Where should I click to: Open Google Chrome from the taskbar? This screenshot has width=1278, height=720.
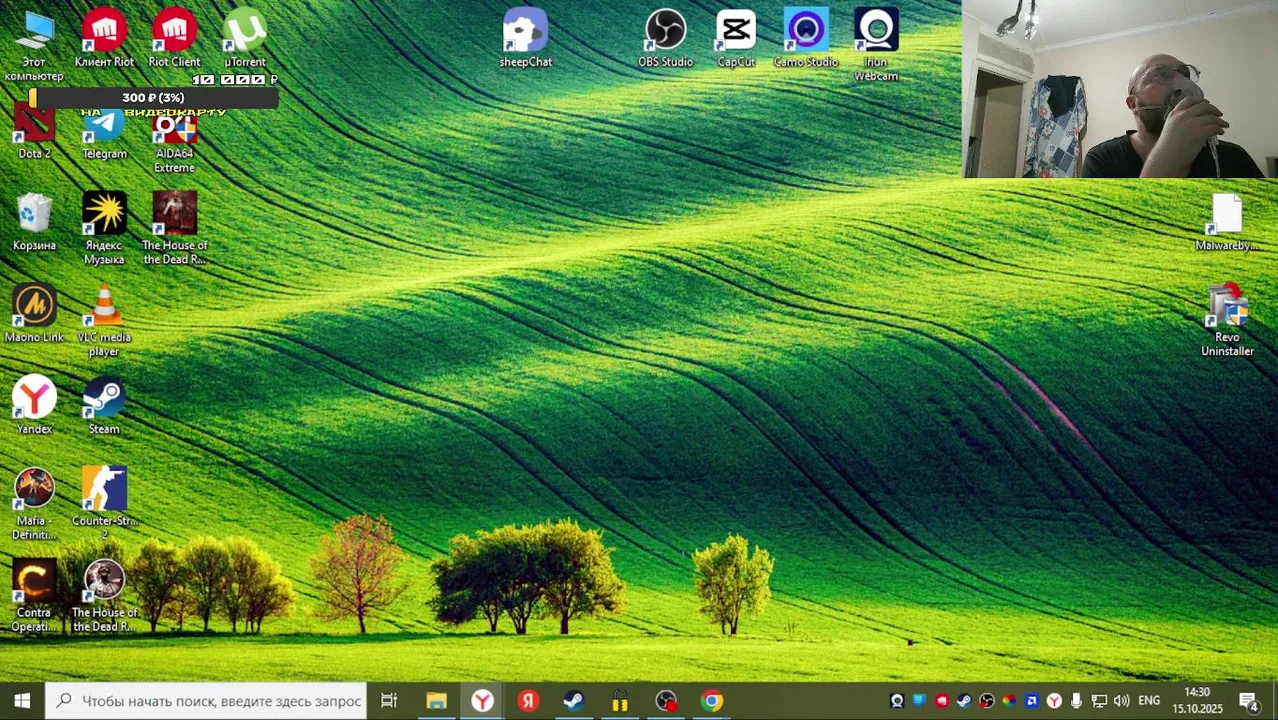tap(712, 701)
